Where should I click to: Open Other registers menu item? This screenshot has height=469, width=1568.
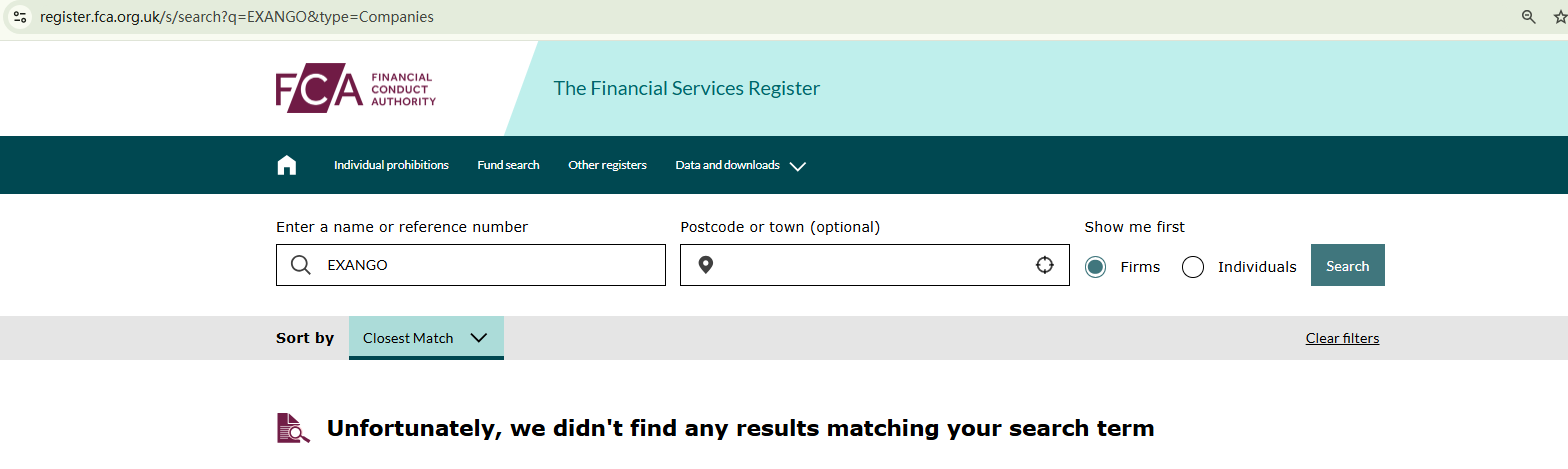[607, 165]
